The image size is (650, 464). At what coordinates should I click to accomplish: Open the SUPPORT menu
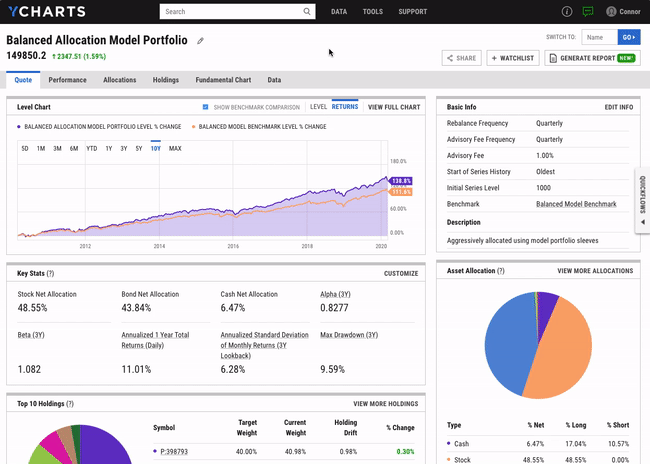tap(412, 12)
